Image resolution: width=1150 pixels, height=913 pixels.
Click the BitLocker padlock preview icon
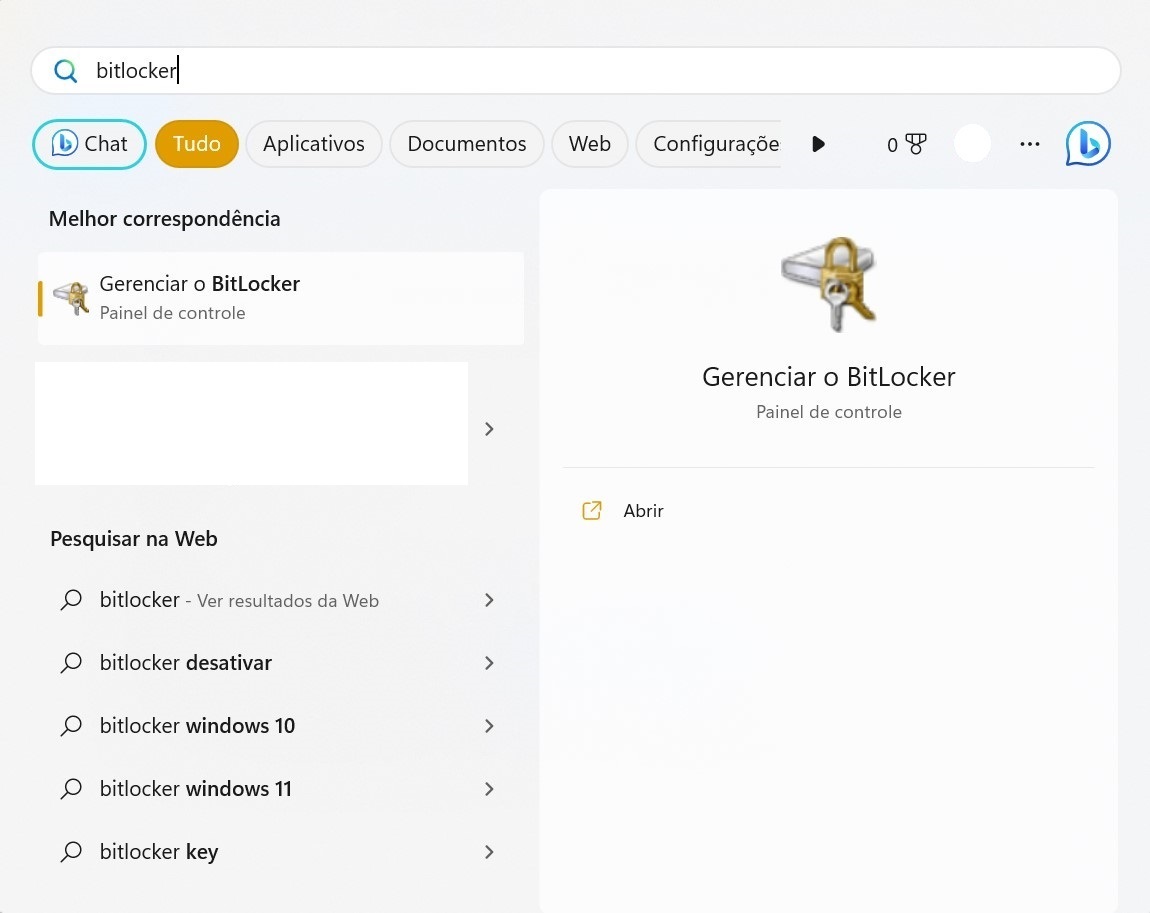[828, 283]
